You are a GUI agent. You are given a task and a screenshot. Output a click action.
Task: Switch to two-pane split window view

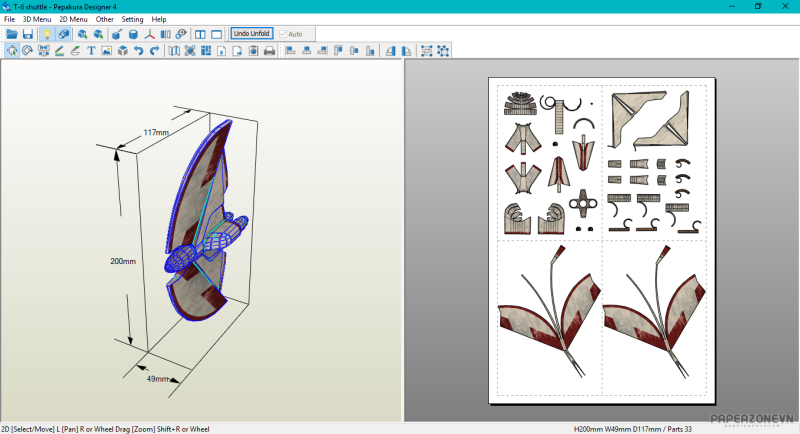(x=201, y=34)
